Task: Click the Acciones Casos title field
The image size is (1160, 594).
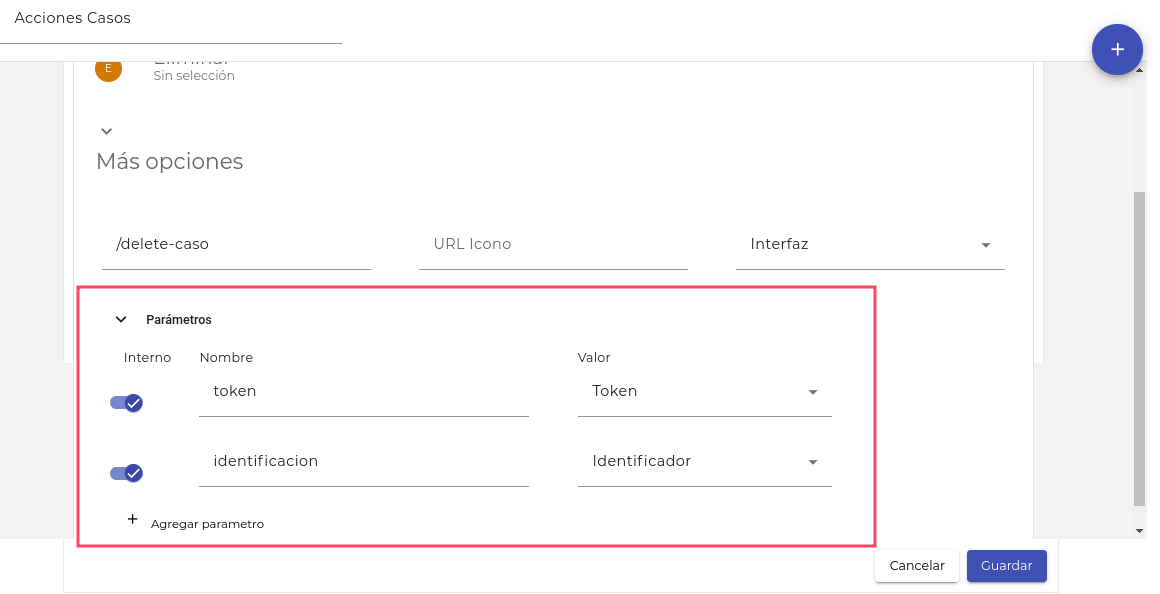Action: coord(170,19)
